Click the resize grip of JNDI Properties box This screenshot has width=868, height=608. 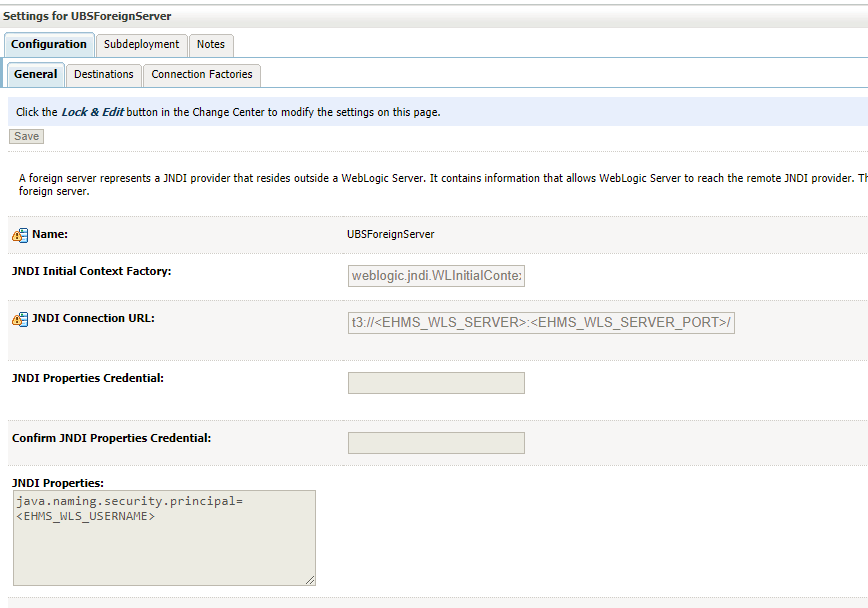310,580
